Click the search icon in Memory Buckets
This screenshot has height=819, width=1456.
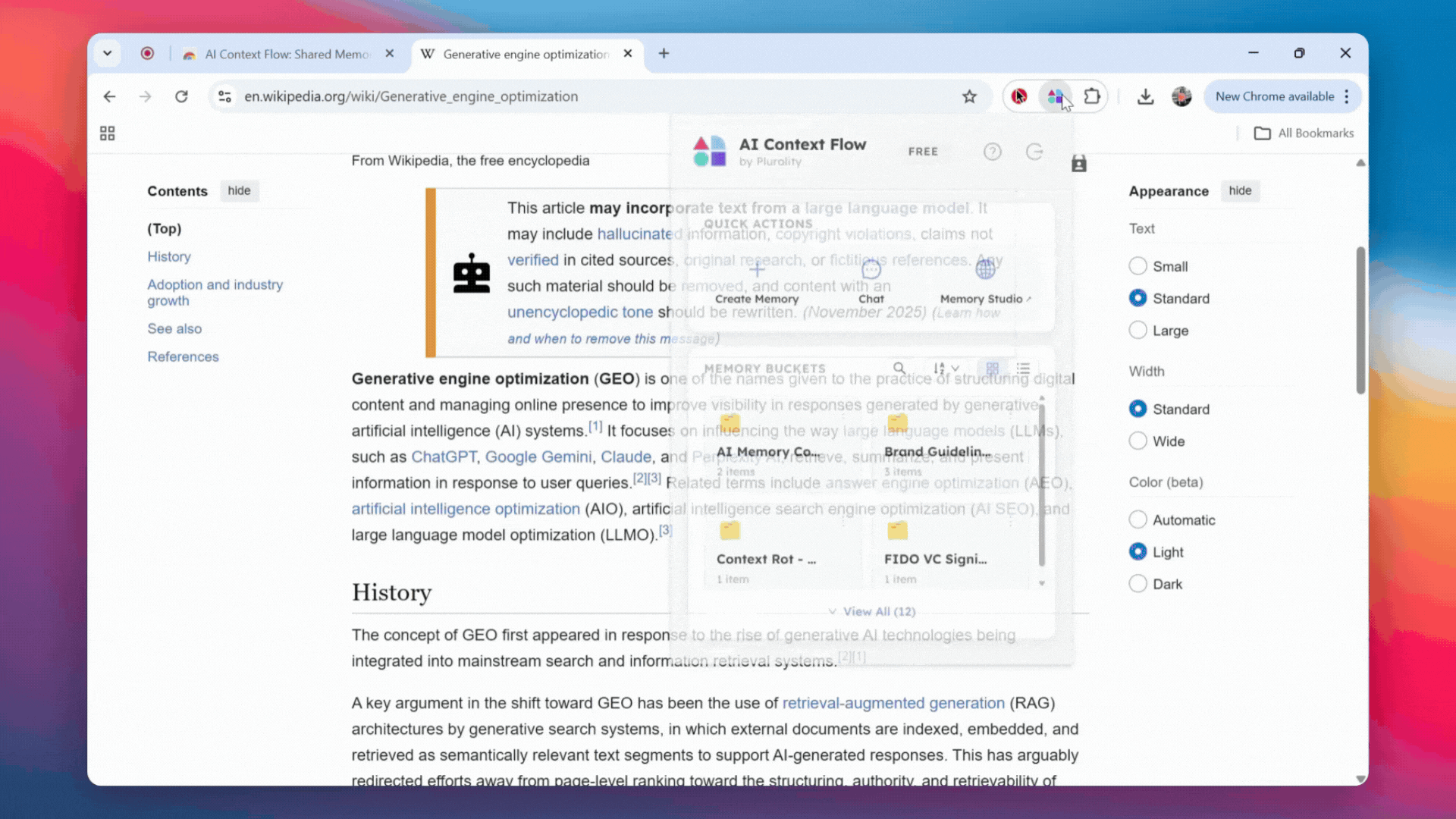(x=899, y=369)
